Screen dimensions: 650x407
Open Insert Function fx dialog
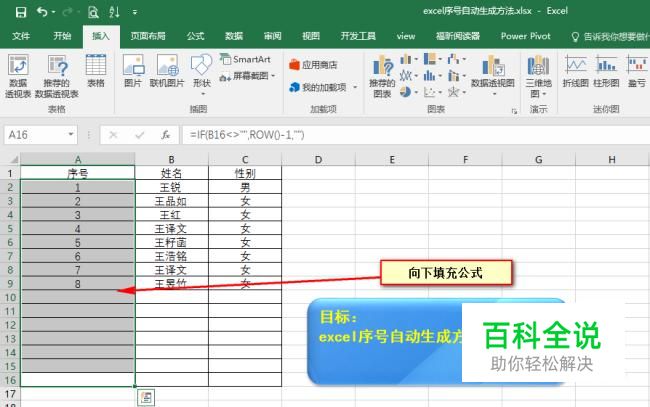tap(165, 135)
